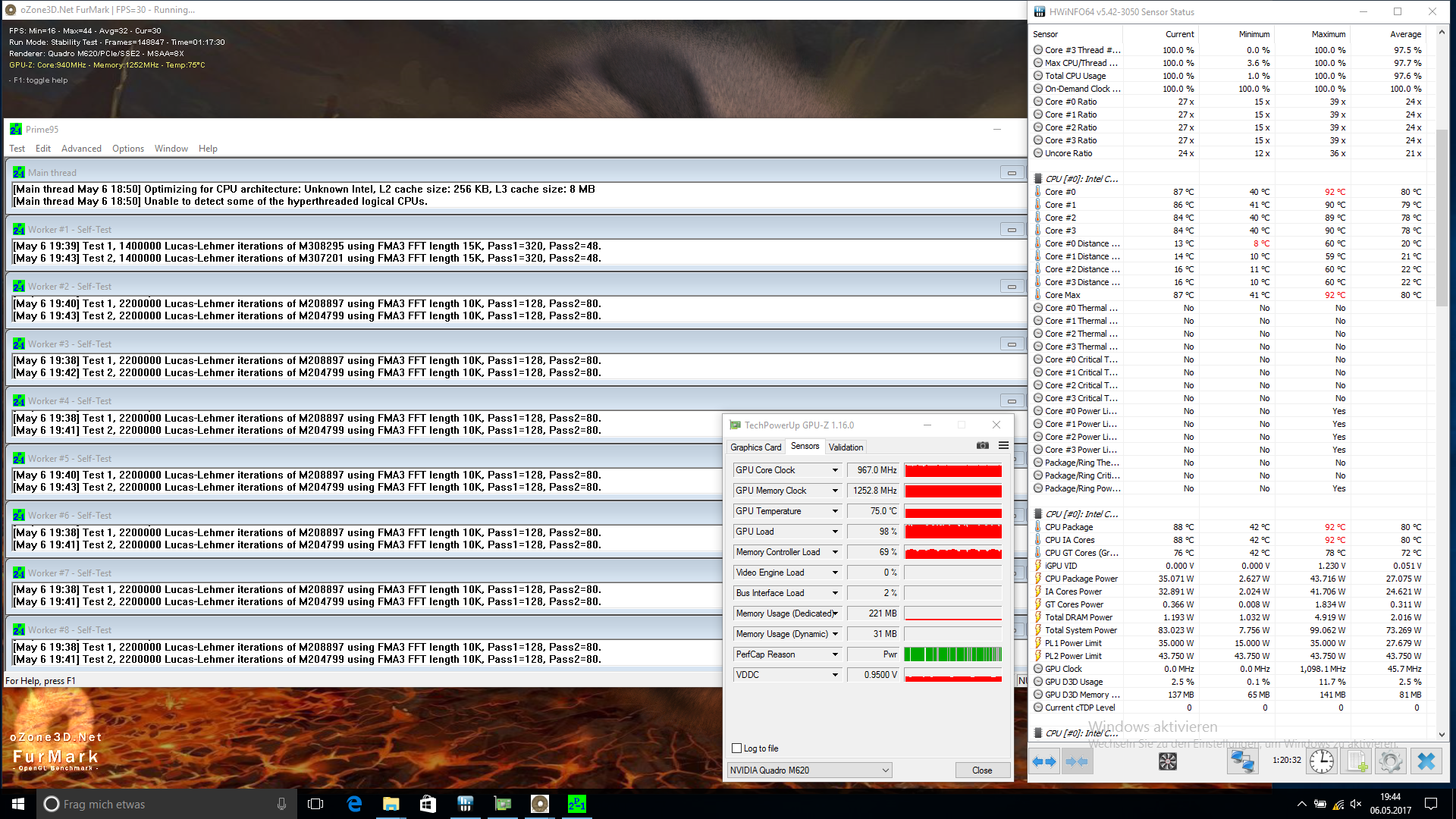Switch to GPU-Z Graphics Card tab
The width and height of the screenshot is (1456, 819).
pos(755,447)
